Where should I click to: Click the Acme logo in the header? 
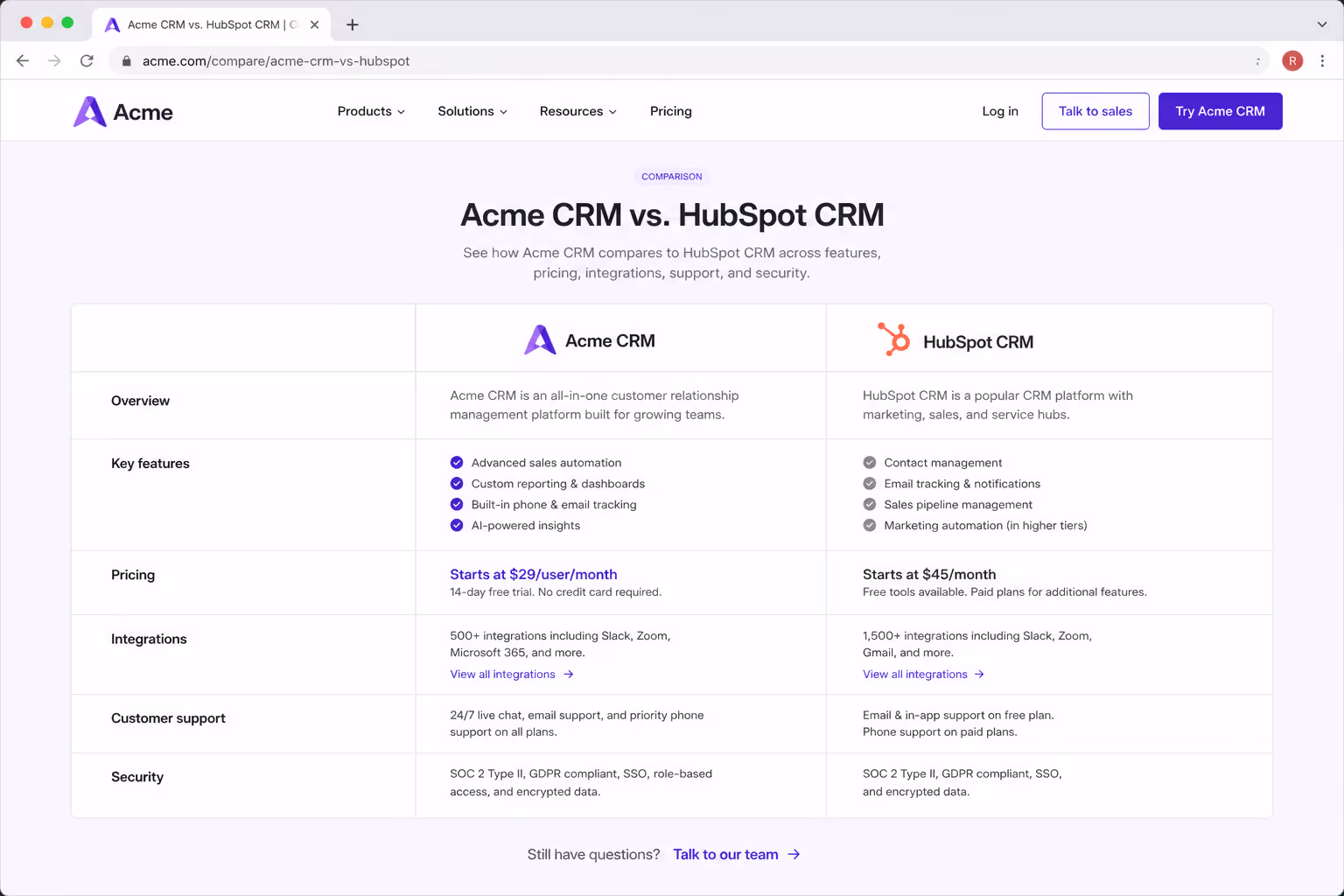coord(122,112)
